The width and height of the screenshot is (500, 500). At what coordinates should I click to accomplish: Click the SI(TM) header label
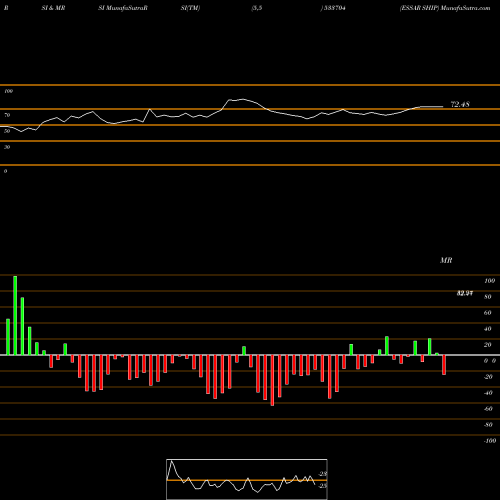click(190, 8)
